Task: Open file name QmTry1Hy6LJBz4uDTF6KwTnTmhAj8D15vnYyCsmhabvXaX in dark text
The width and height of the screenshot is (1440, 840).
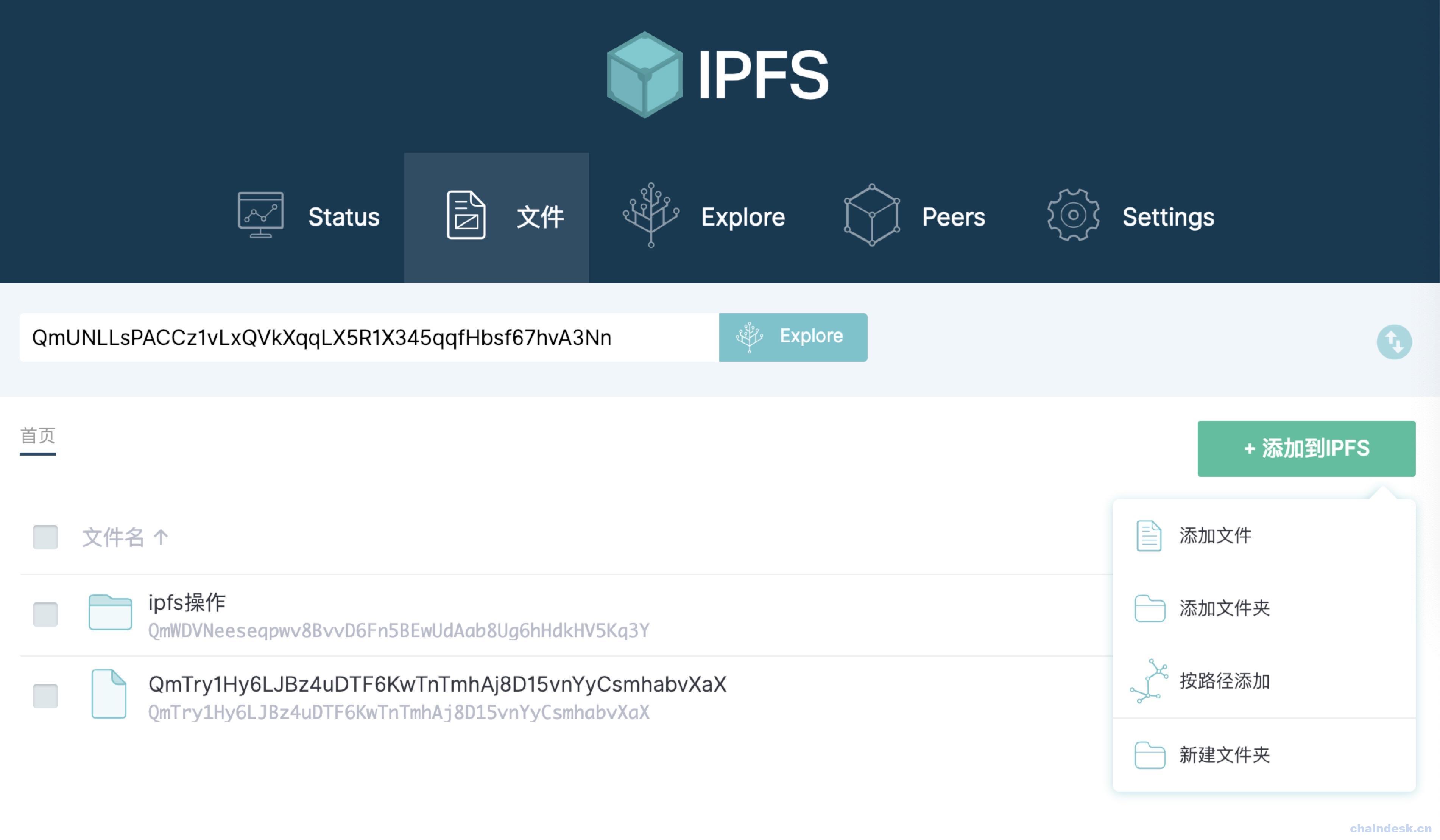Action: (437, 684)
